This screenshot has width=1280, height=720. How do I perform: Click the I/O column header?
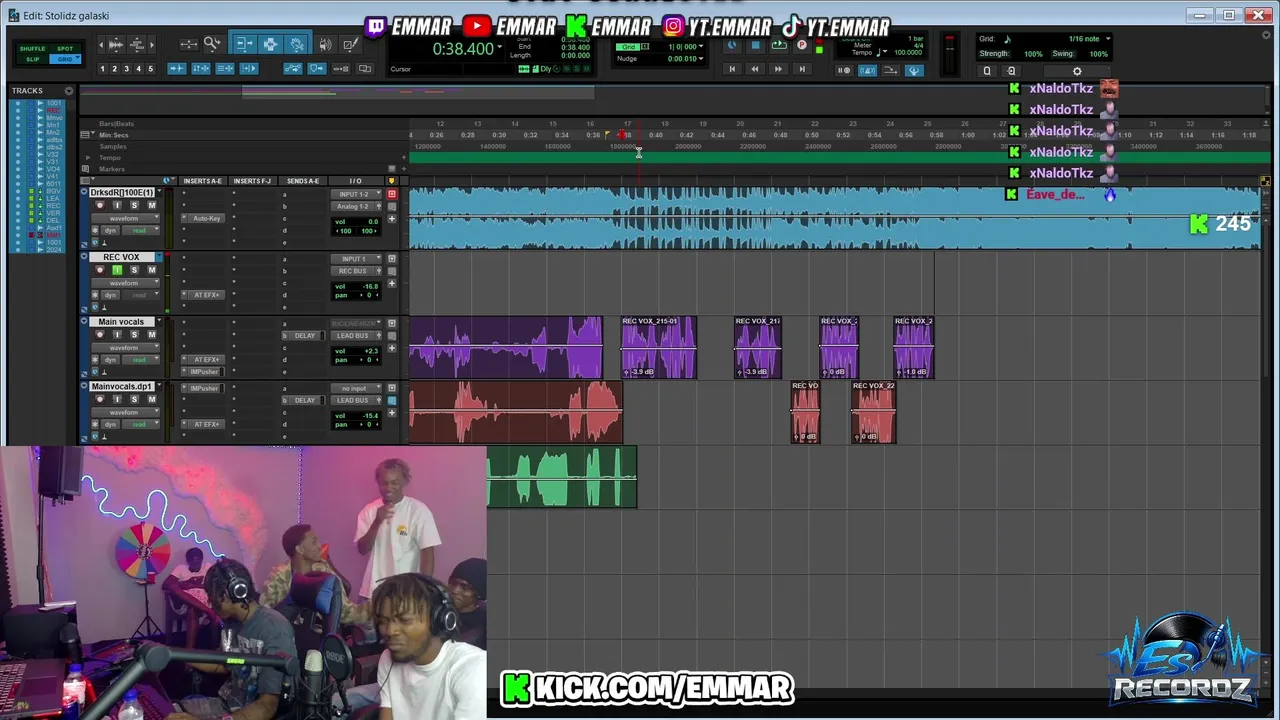tap(355, 181)
